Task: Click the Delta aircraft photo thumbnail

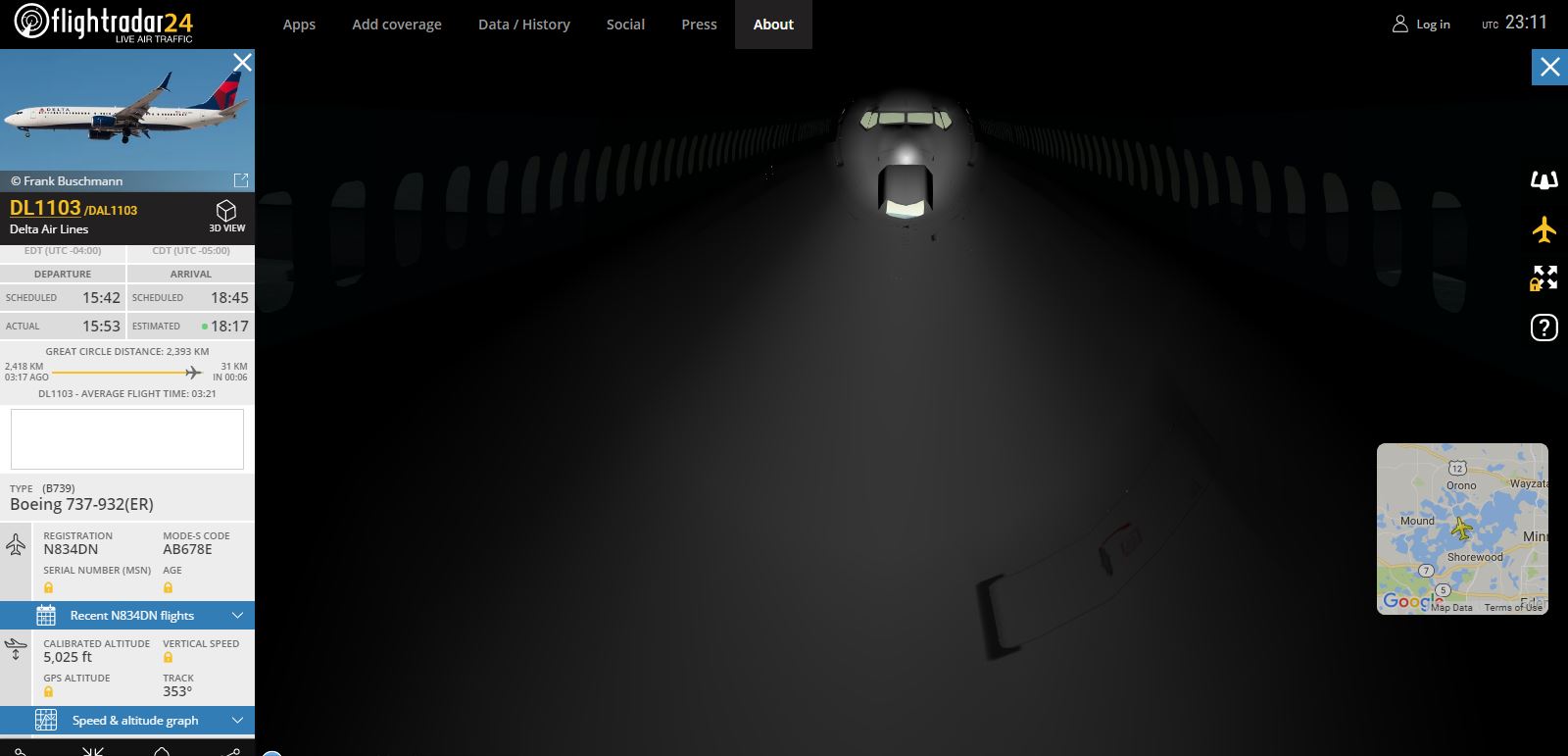Action: tap(127, 110)
